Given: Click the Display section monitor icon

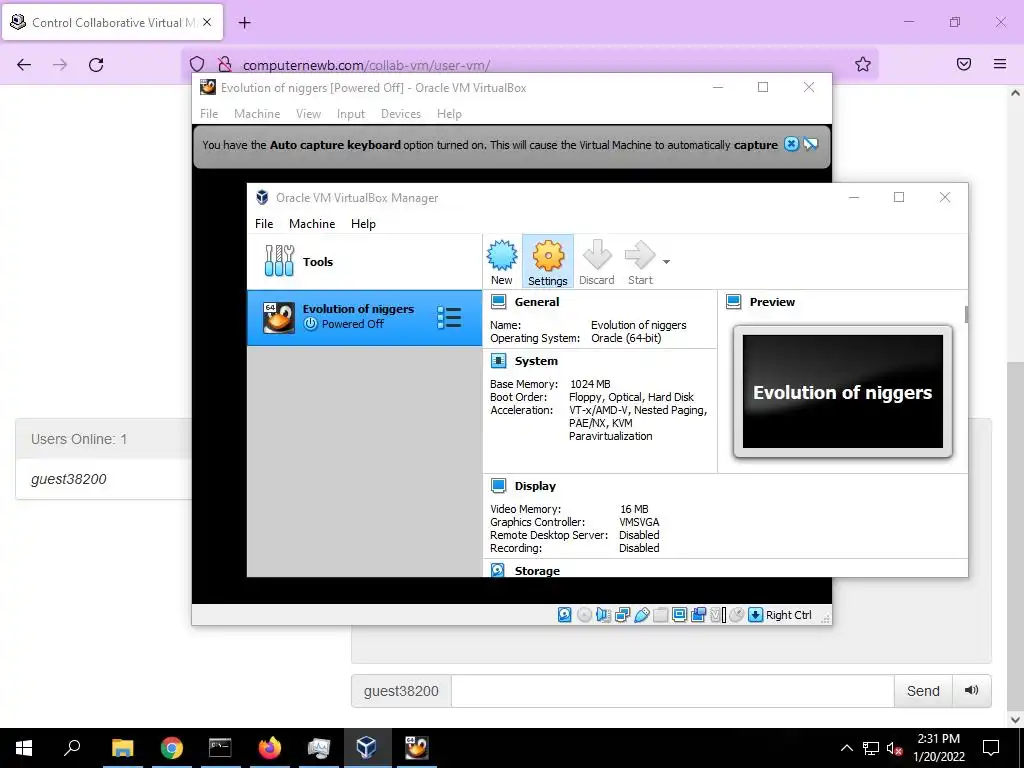Looking at the screenshot, I should pos(498,485).
